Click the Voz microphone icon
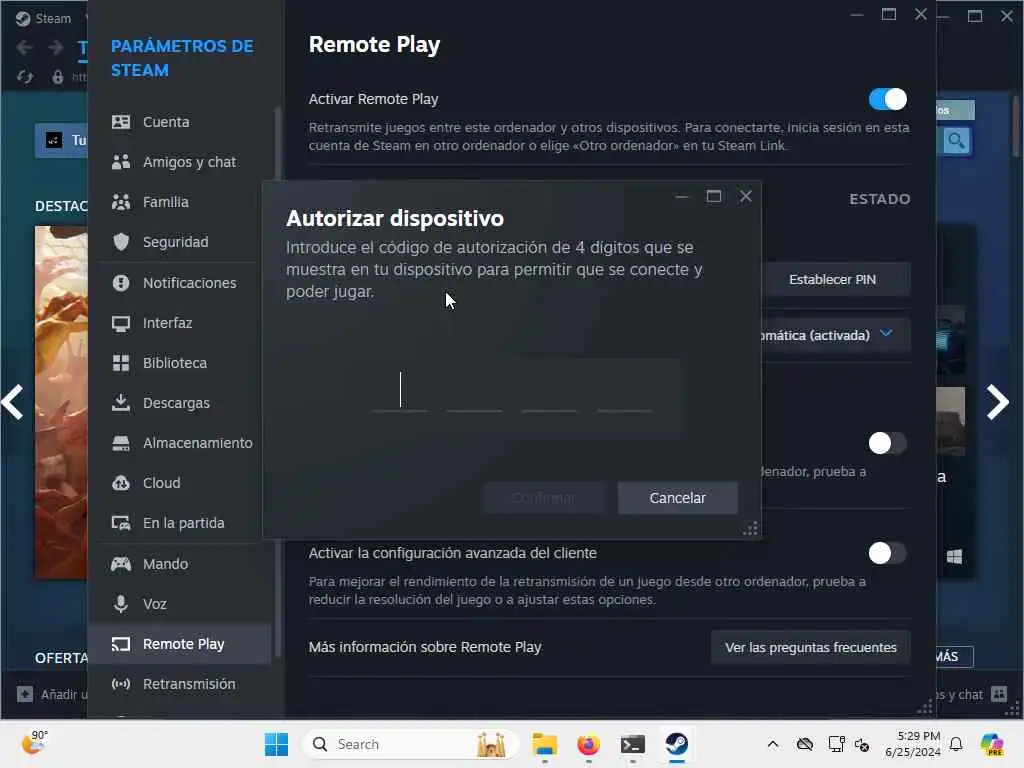The image size is (1024, 768). [121, 603]
